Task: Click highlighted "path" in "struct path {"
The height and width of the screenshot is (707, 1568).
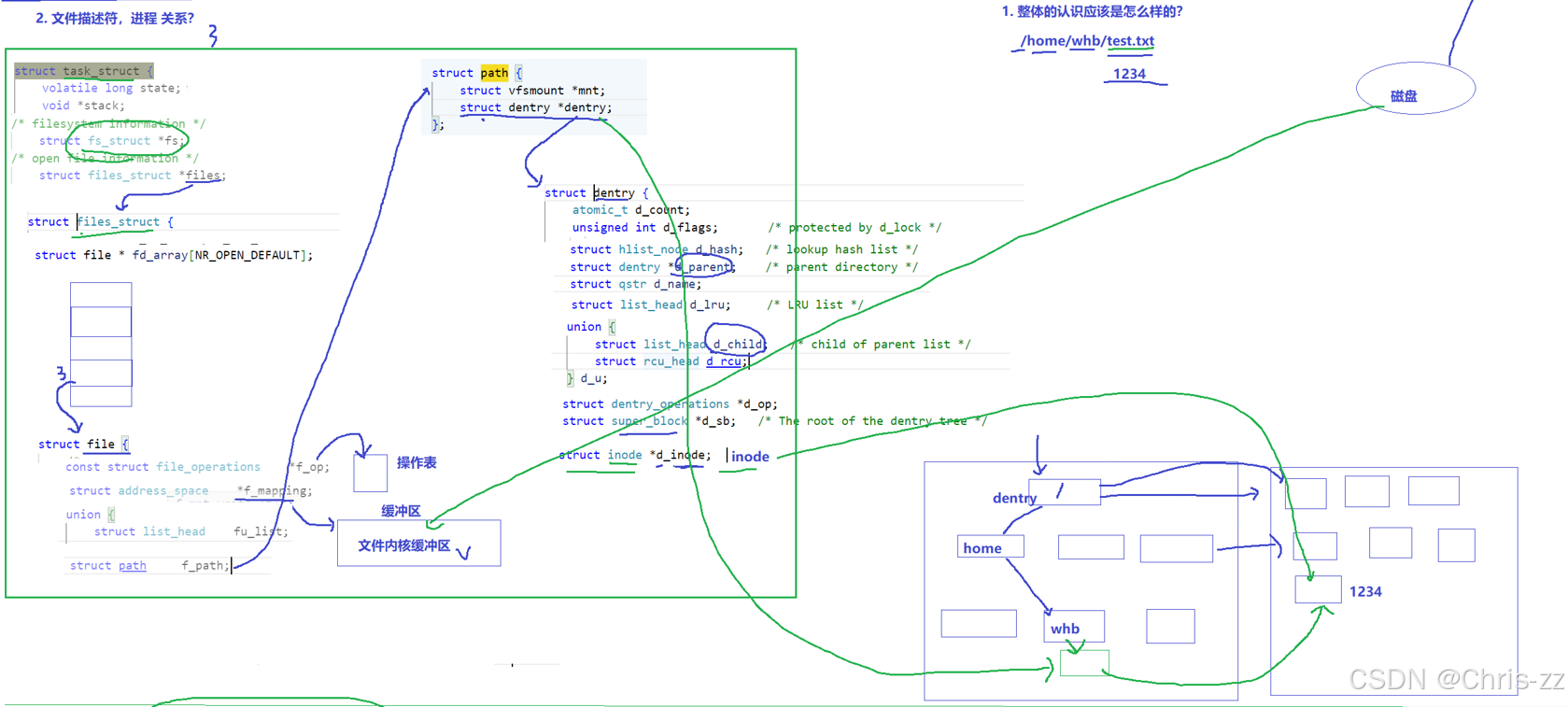Action: pos(494,73)
